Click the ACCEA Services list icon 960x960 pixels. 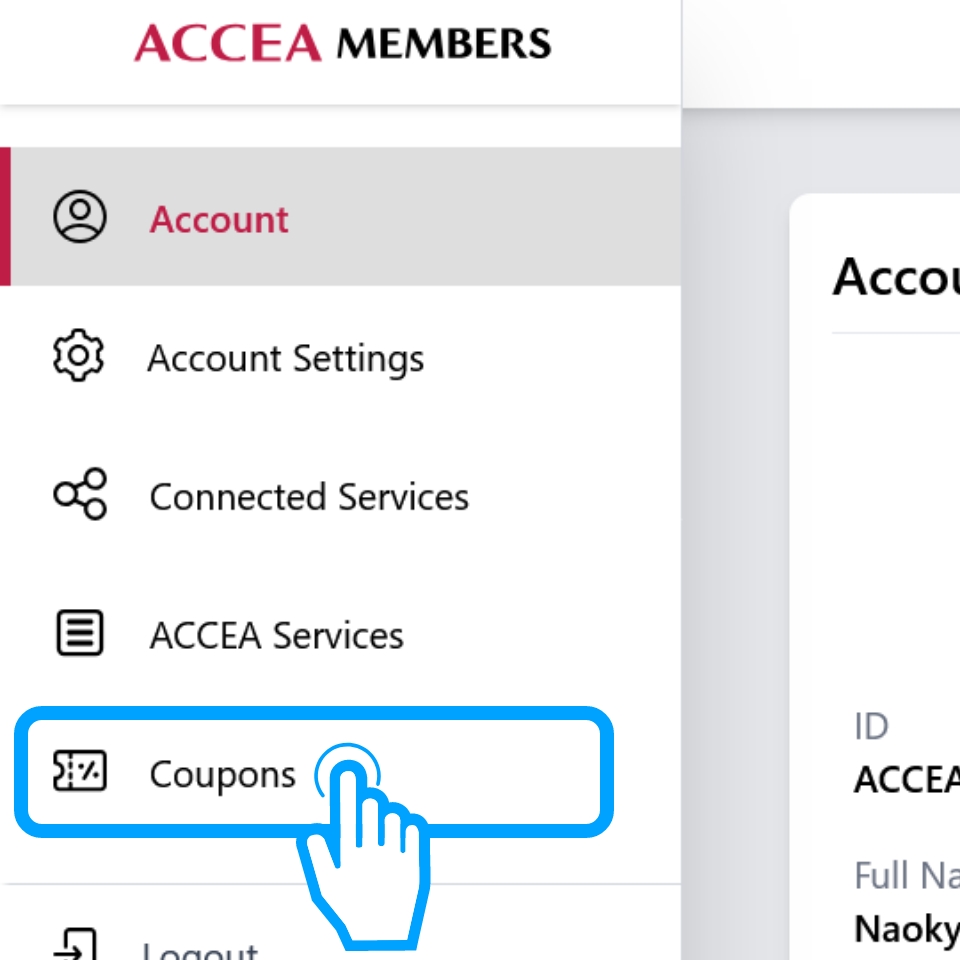tap(79, 634)
